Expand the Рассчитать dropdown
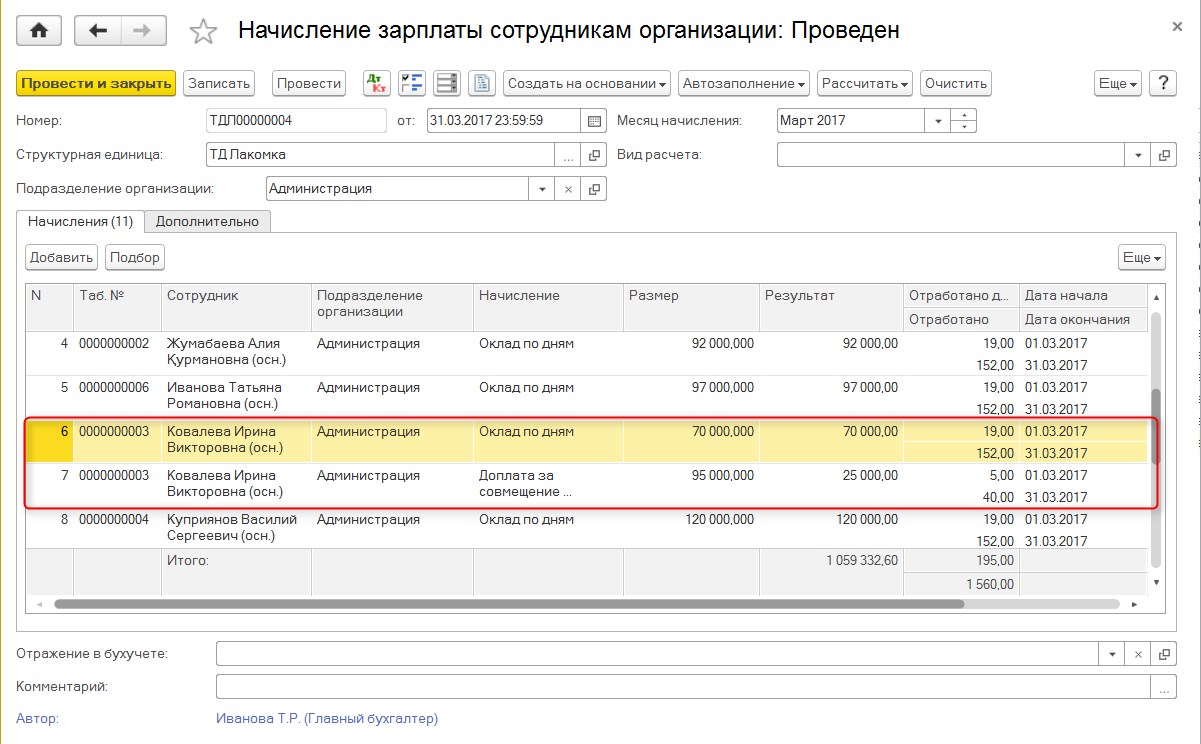1201x744 pixels. (864, 83)
